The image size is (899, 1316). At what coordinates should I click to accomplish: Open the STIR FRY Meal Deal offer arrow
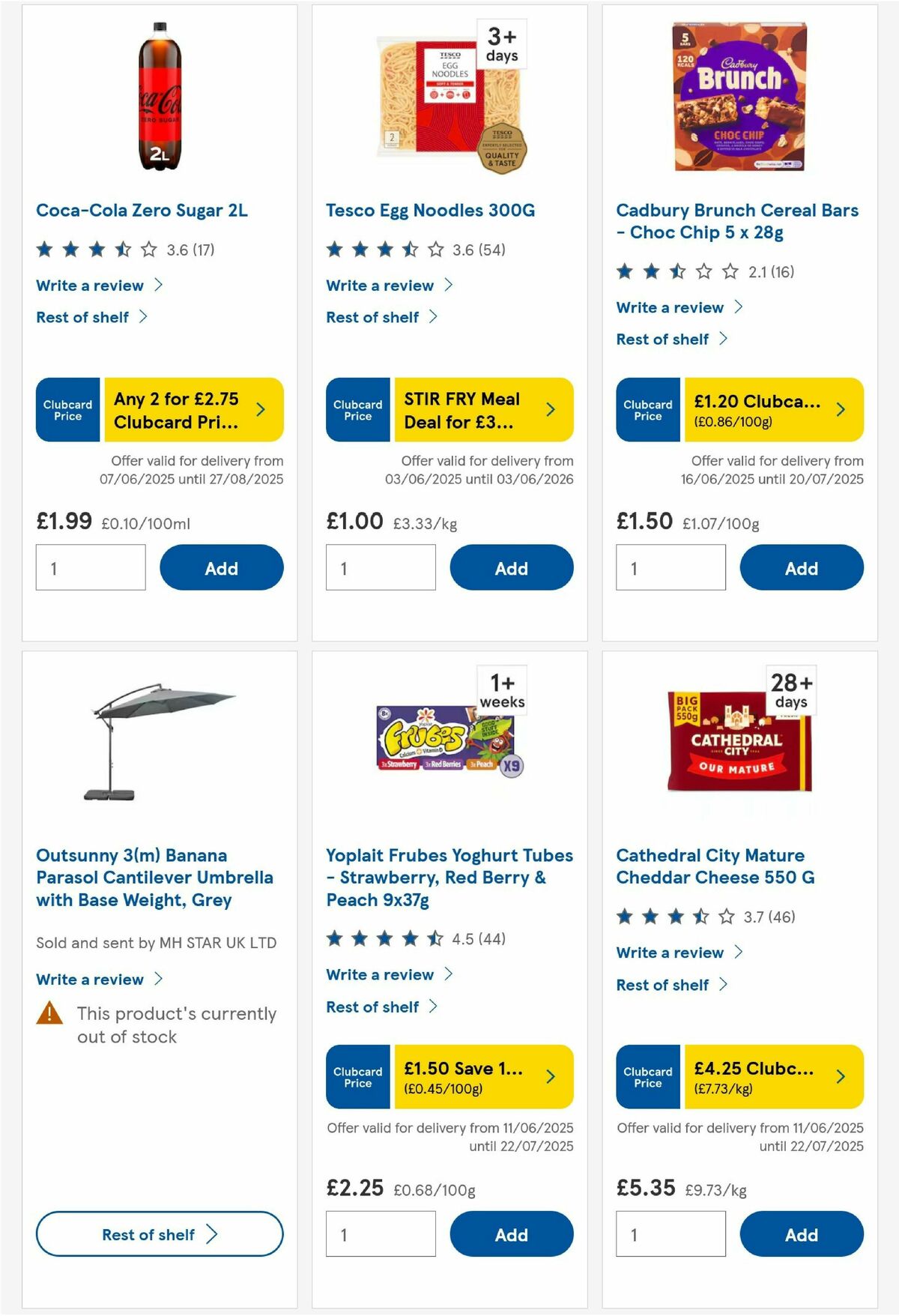[550, 410]
